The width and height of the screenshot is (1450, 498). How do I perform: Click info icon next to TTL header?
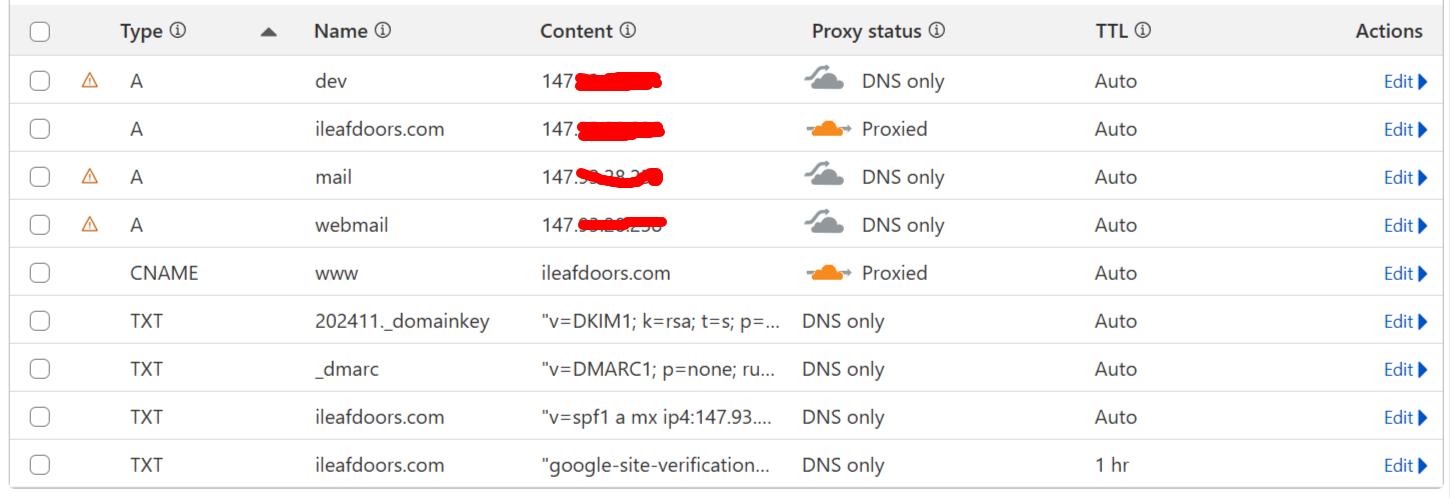1143,30
